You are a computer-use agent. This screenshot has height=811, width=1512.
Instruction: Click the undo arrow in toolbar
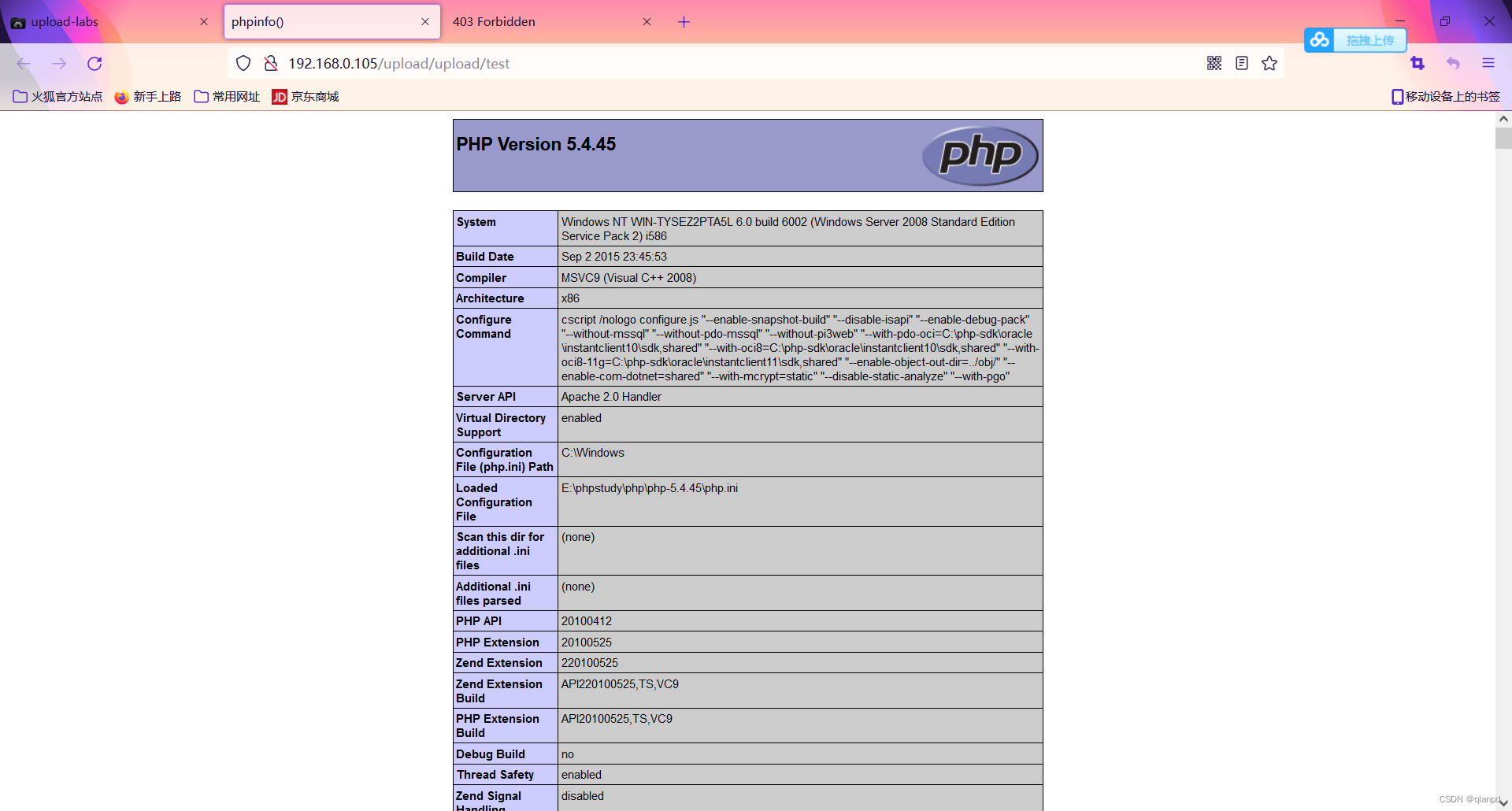[1453, 63]
